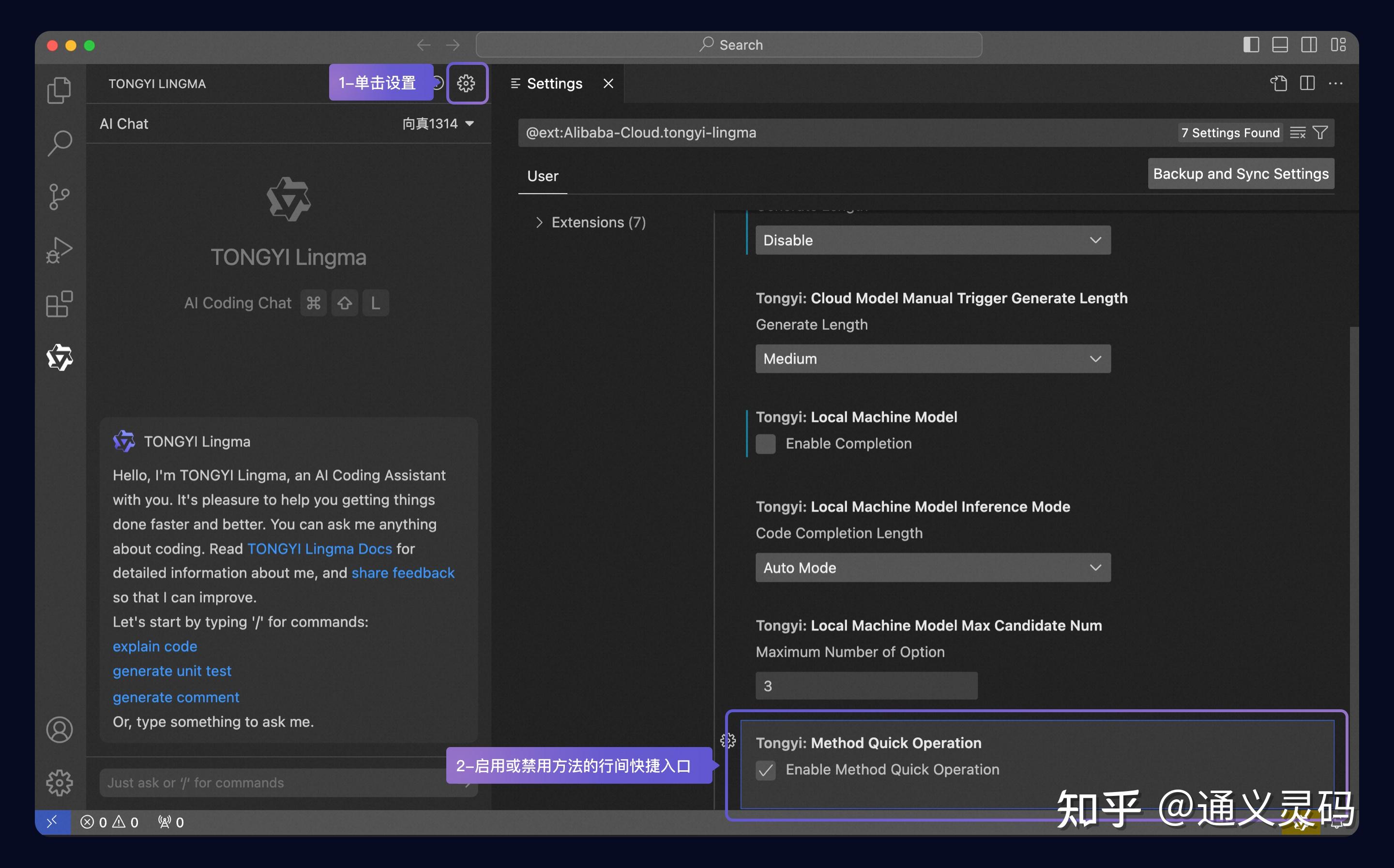This screenshot has height=868, width=1394.
Task: Open the settings filter funnel
Action: (1320, 133)
